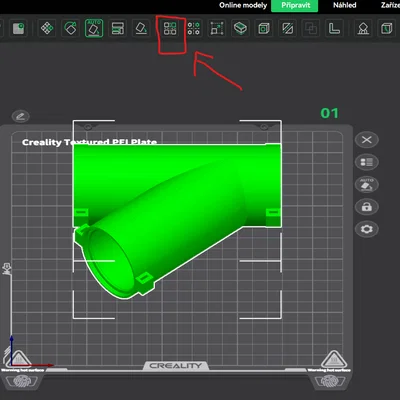Click the diagonally split square icon
This screenshot has width=400, height=400.
click(287, 28)
